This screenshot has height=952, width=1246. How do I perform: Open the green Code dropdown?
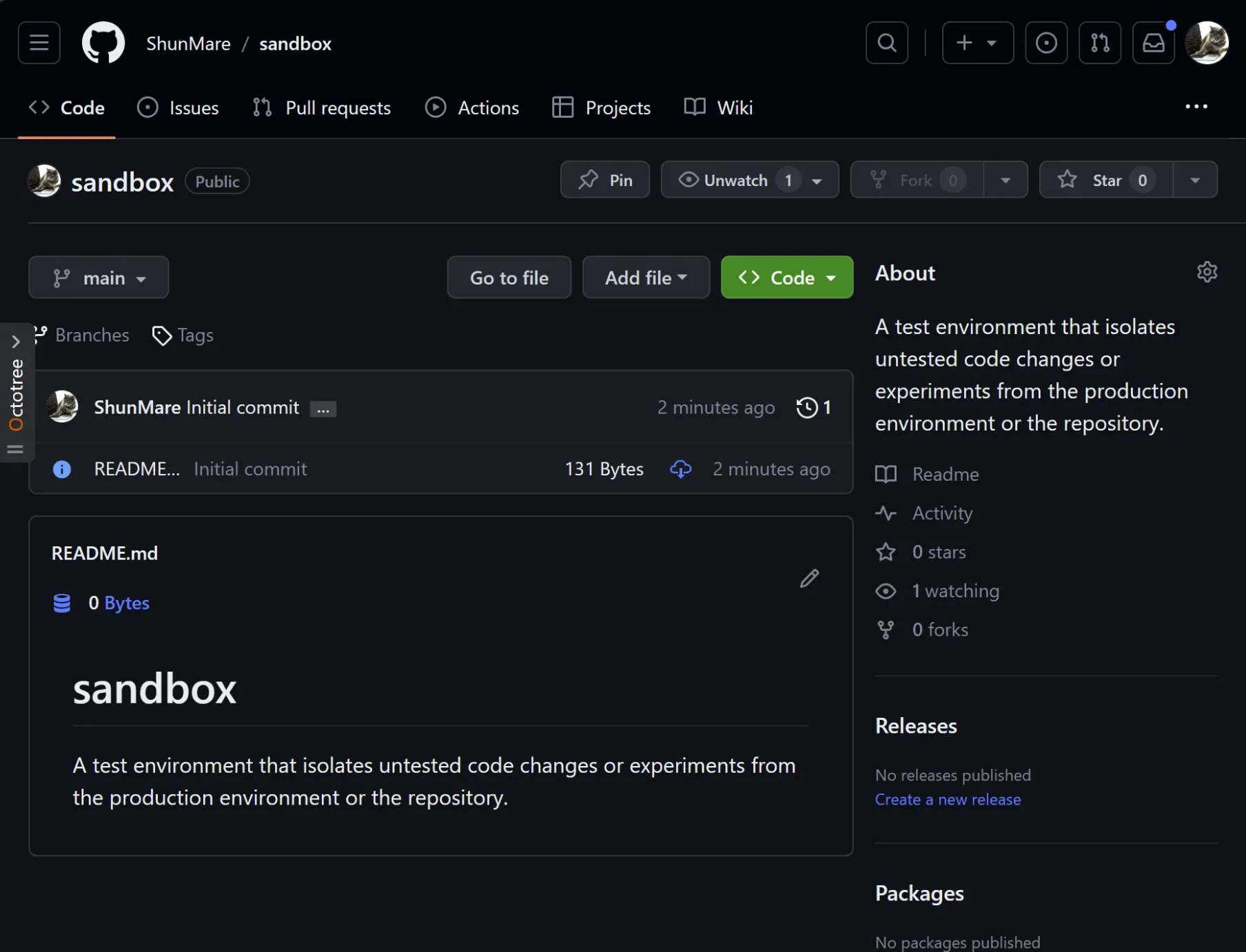(x=787, y=278)
